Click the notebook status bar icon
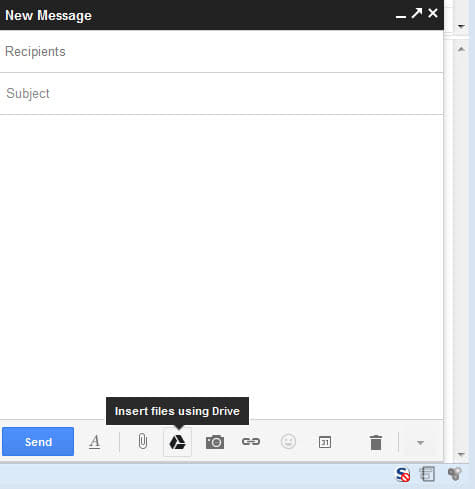The width and height of the screenshot is (475, 489). click(428, 474)
